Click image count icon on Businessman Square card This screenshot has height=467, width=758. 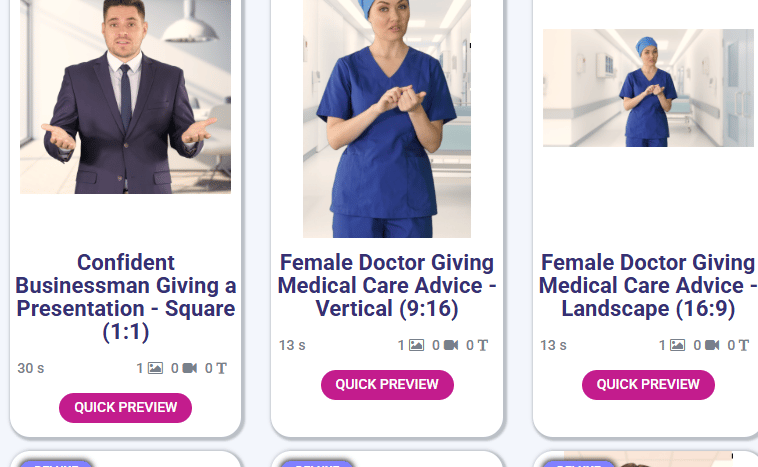[155, 368]
